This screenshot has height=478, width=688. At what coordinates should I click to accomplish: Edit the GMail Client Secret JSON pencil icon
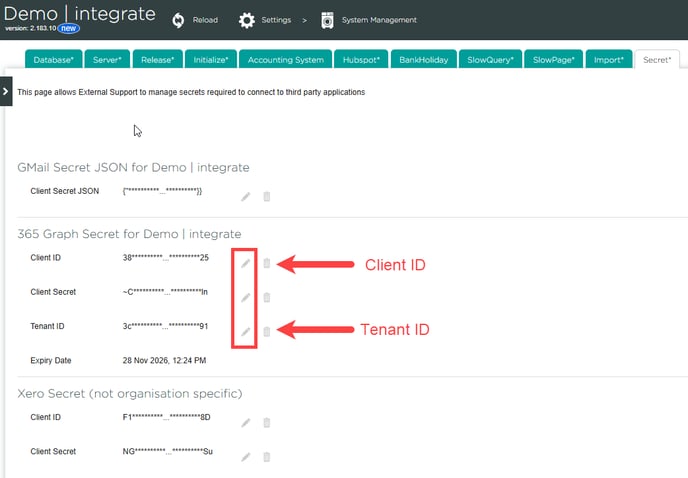click(246, 196)
